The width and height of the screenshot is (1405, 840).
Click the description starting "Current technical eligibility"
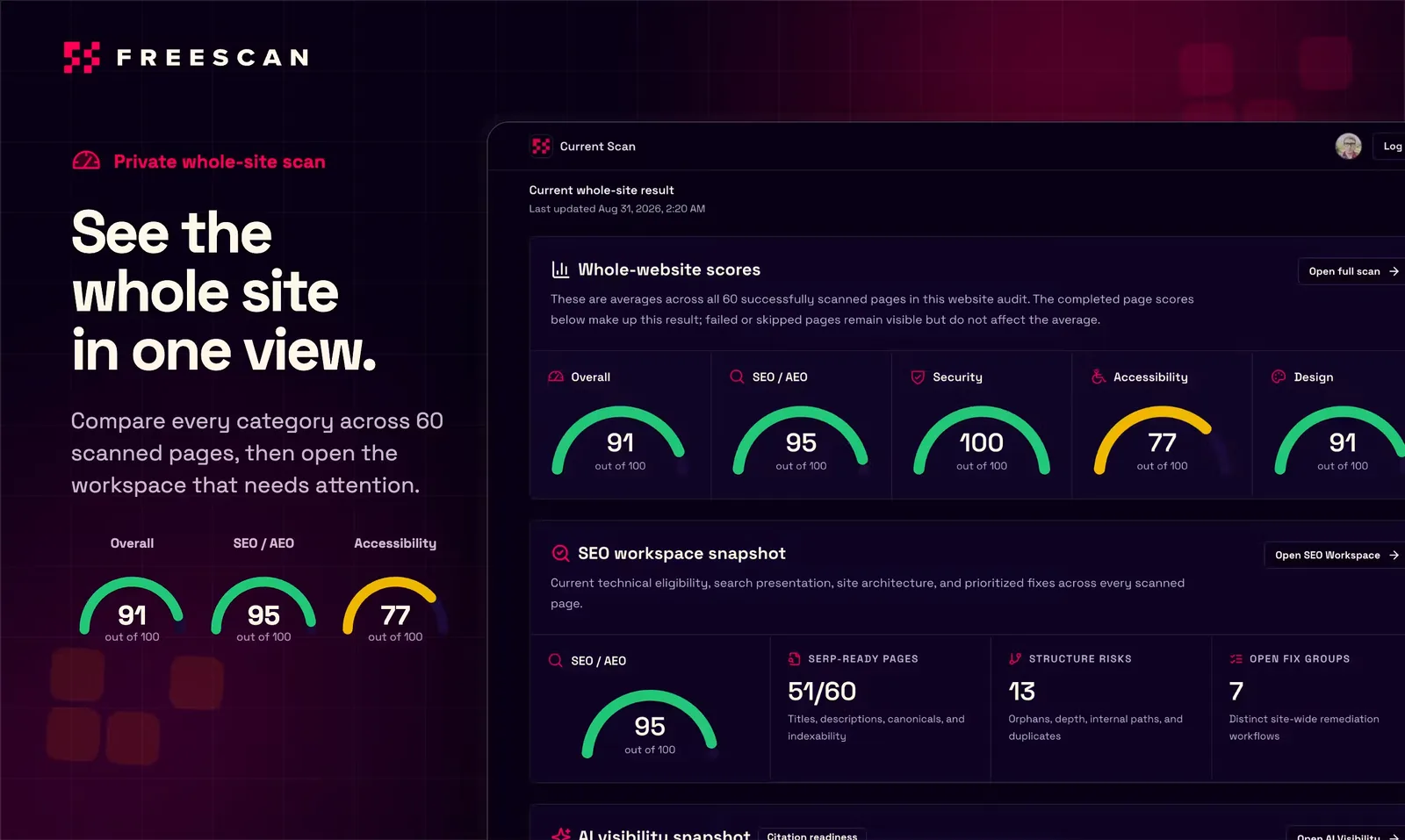868,592
